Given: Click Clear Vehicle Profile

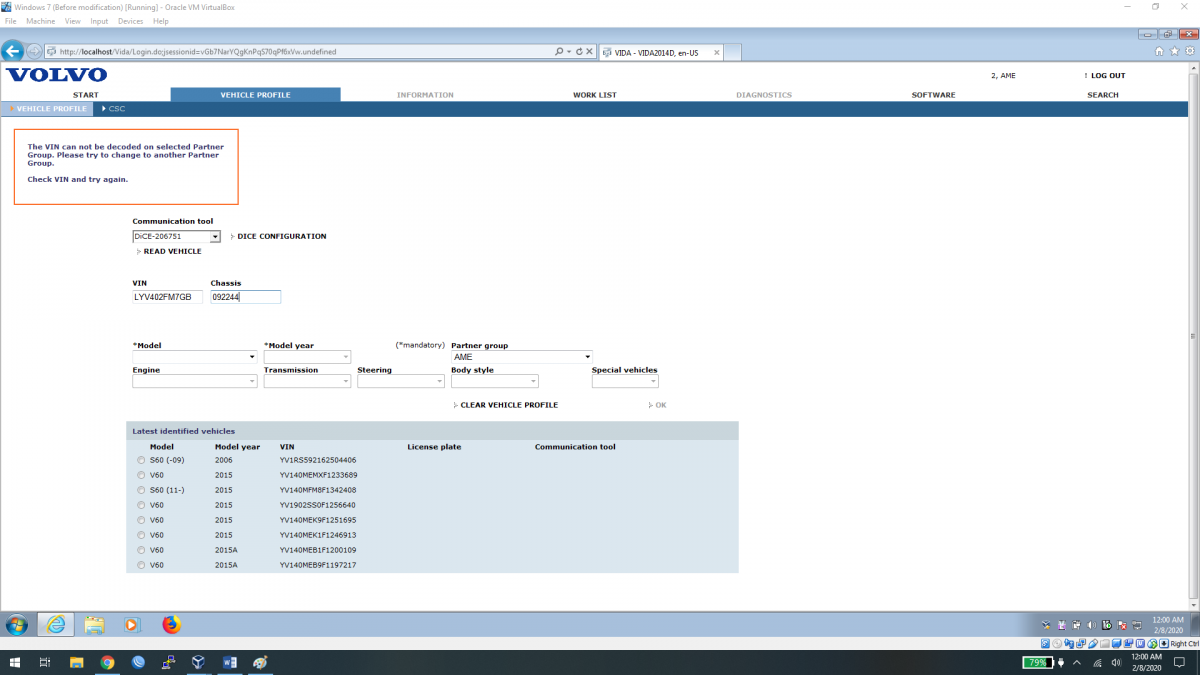Looking at the screenshot, I should click(508, 405).
